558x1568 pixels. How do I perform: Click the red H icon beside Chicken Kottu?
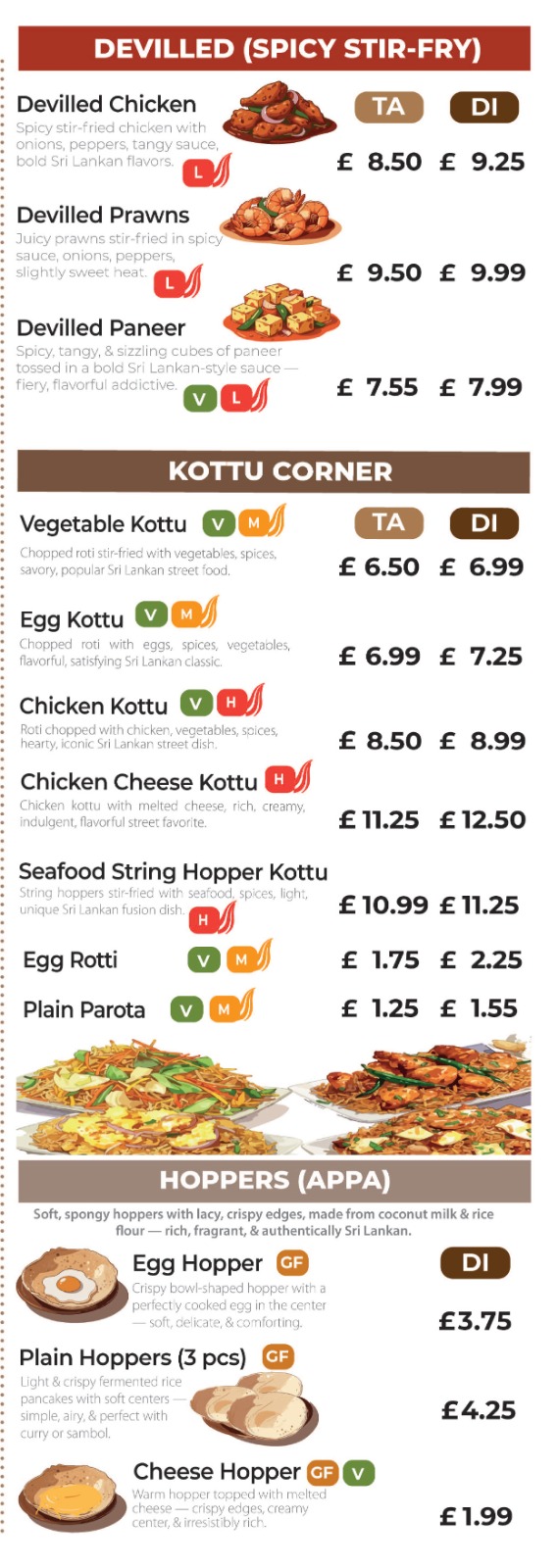pos(231,702)
